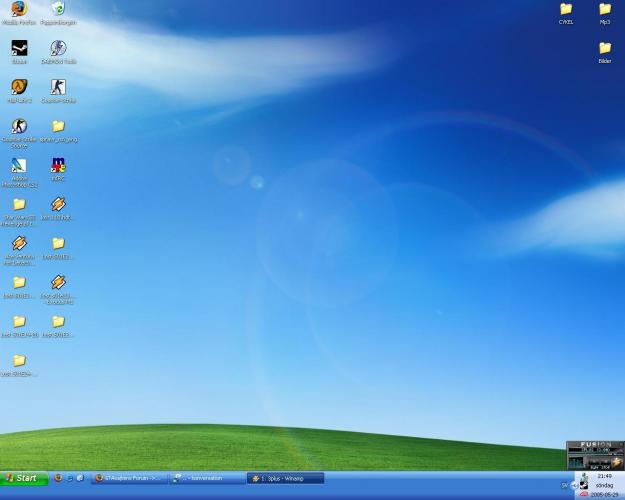The width and height of the screenshot is (625, 500).
Task: Select the Mp3 folder on the desktop
Action: [605, 13]
